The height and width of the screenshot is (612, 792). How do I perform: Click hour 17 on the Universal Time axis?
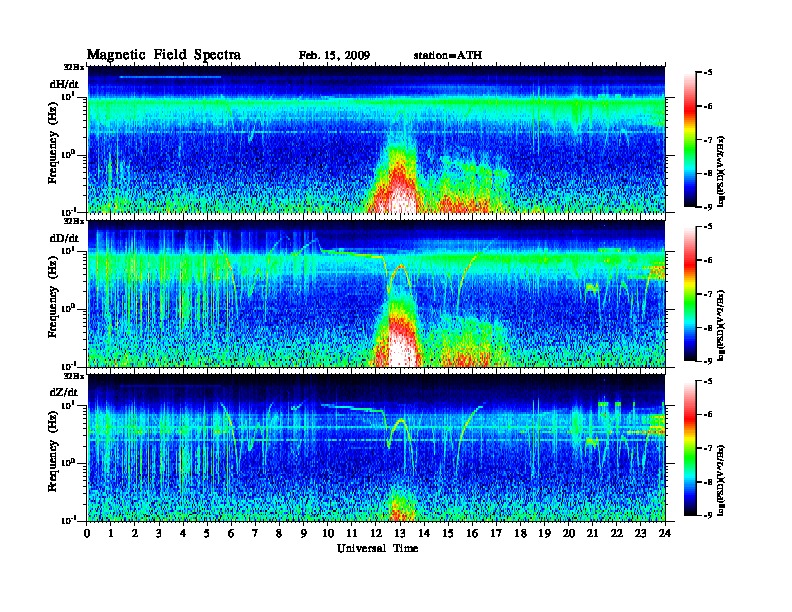coord(497,534)
